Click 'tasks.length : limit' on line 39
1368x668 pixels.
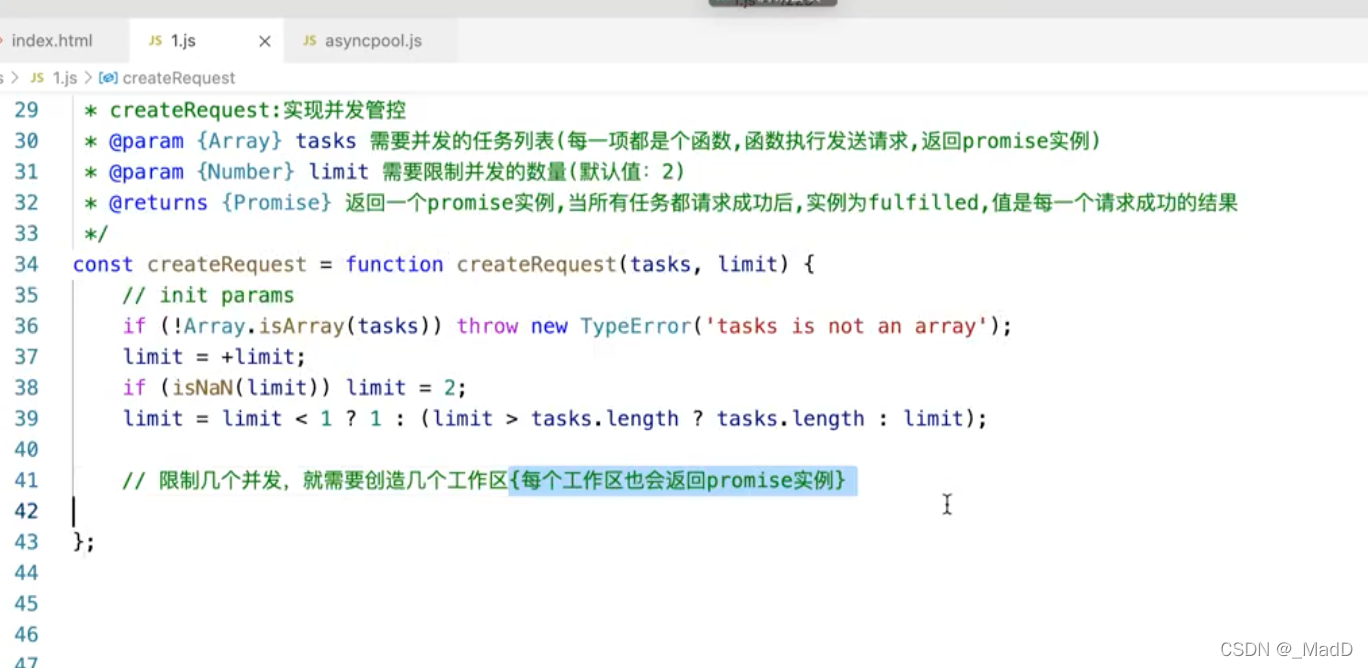coord(838,419)
